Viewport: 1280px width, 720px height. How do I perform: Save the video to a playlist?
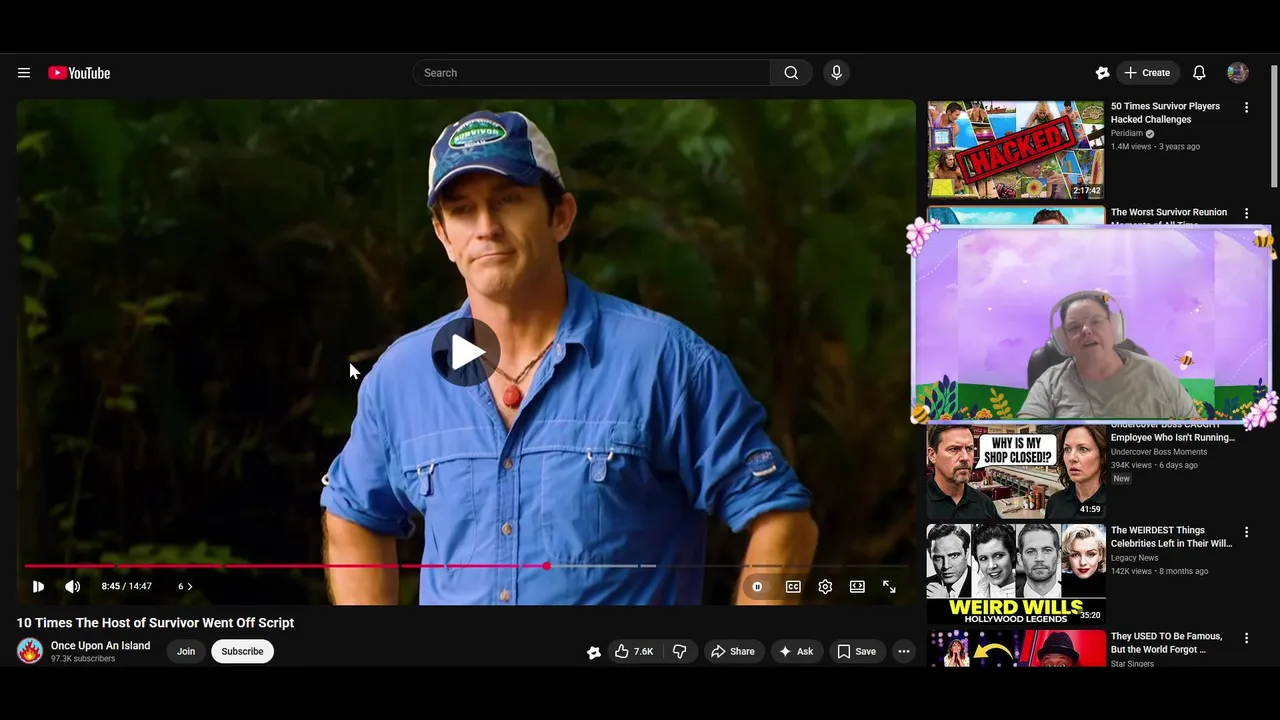857,651
